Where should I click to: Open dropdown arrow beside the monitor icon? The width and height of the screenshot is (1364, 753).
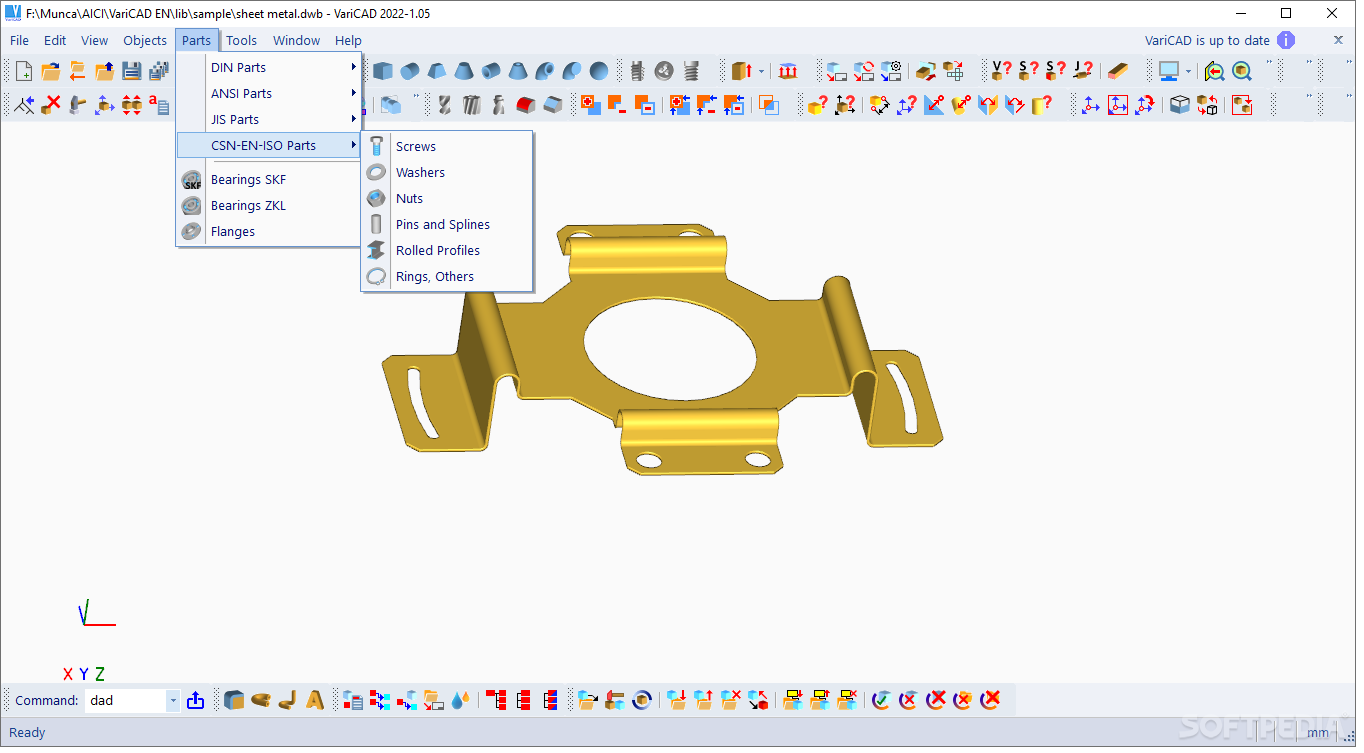tap(1189, 71)
